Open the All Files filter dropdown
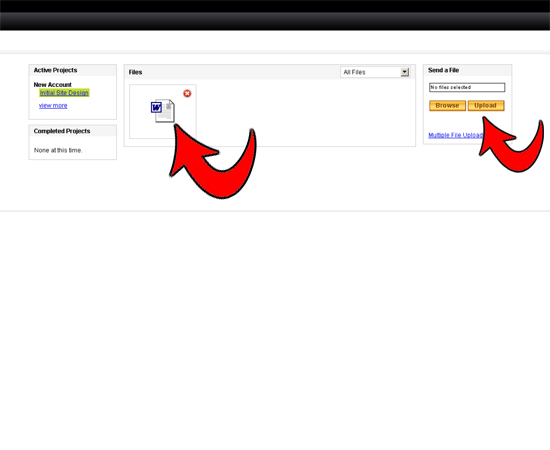Screen dimensions: 550x450 [x=375, y=72]
